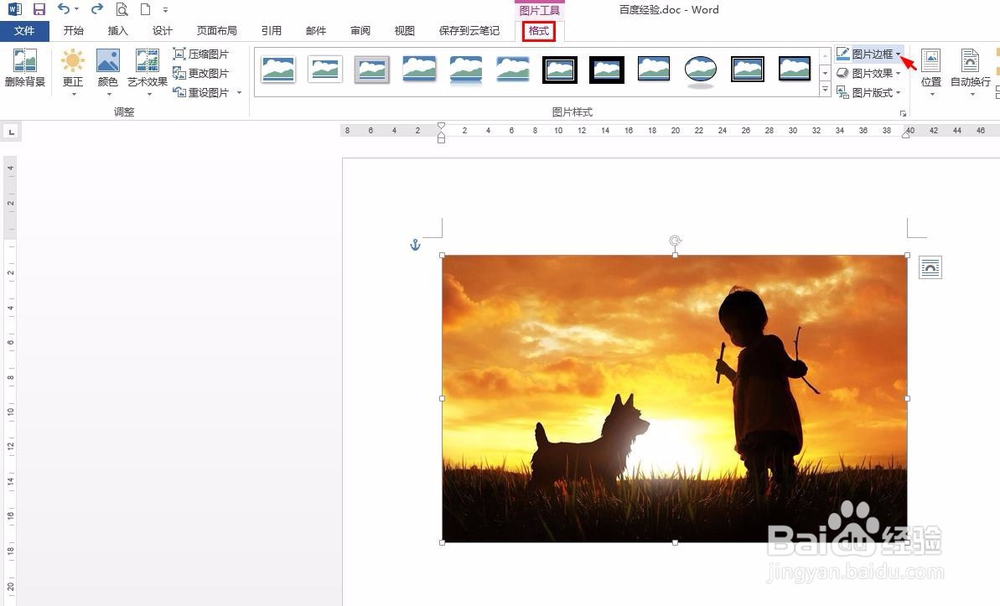This screenshot has width=1000, height=606.
Task: Open the quick access toolbar customize arrow
Action: click(165, 10)
